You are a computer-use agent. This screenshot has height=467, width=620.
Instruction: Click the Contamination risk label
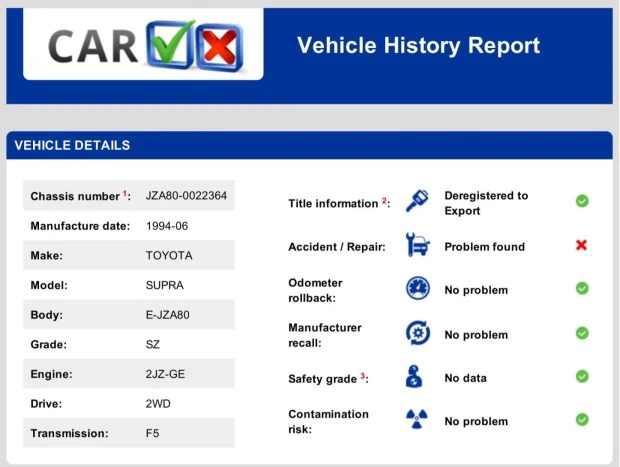(x=328, y=422)
